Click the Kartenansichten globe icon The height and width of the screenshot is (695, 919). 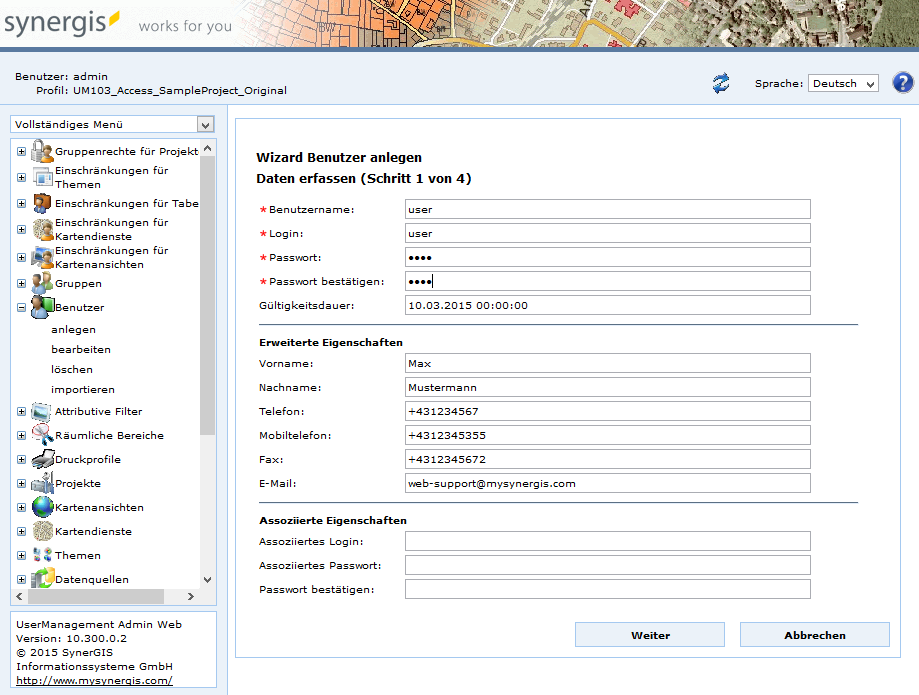(42, 507)
